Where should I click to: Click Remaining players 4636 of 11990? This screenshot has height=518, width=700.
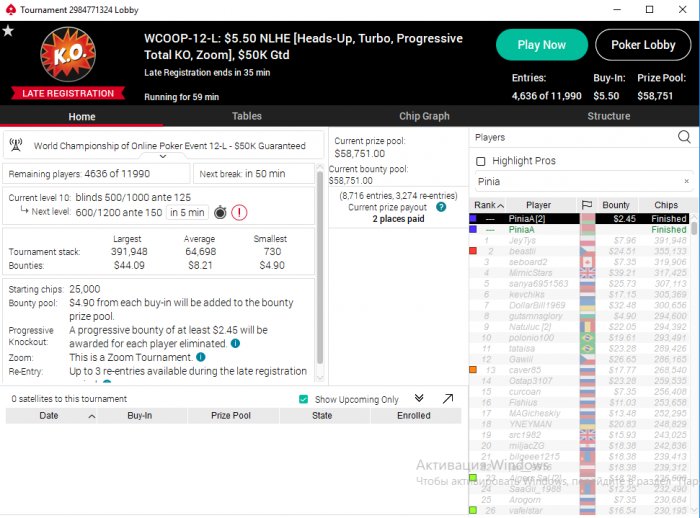click(96, 174)
